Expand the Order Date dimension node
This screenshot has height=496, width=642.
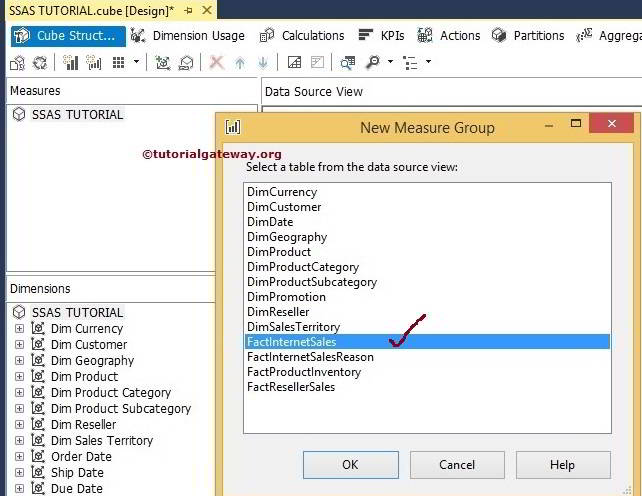coord(19,456)
